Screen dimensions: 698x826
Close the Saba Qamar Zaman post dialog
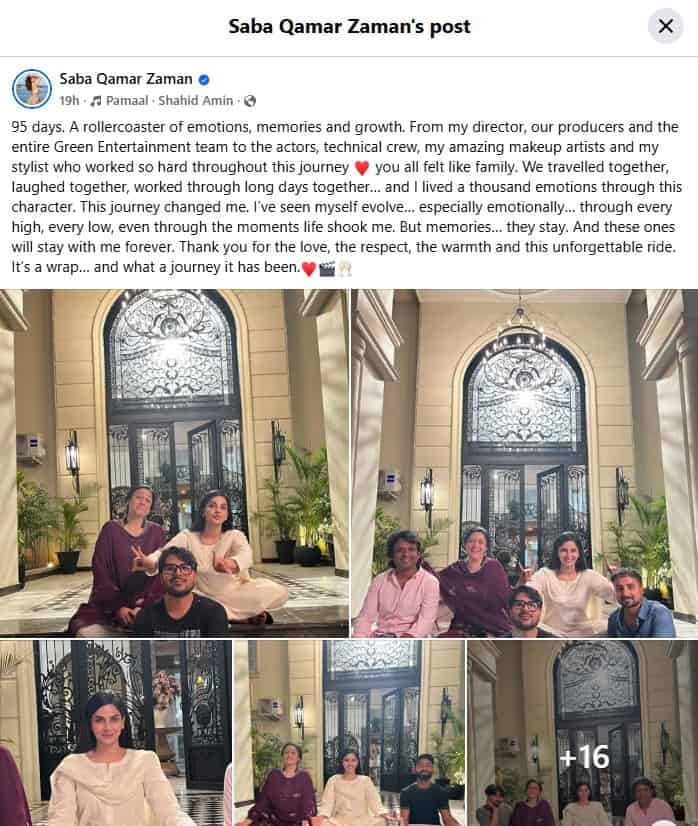coord(665,26)
